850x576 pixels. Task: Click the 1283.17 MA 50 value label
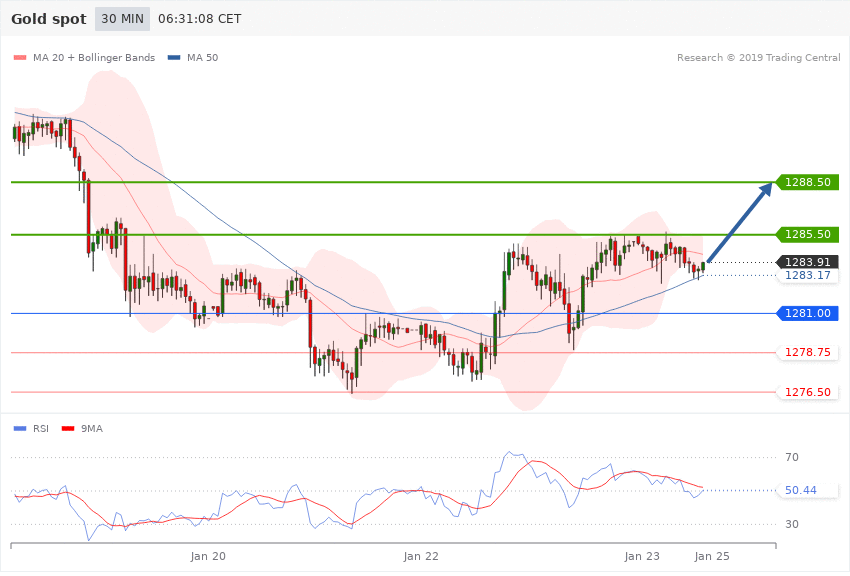click(808, 275)
